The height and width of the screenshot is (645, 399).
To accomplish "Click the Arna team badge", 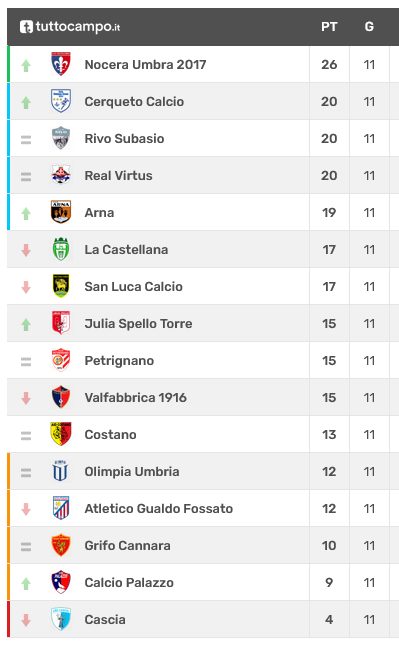I will coord(61,212).
